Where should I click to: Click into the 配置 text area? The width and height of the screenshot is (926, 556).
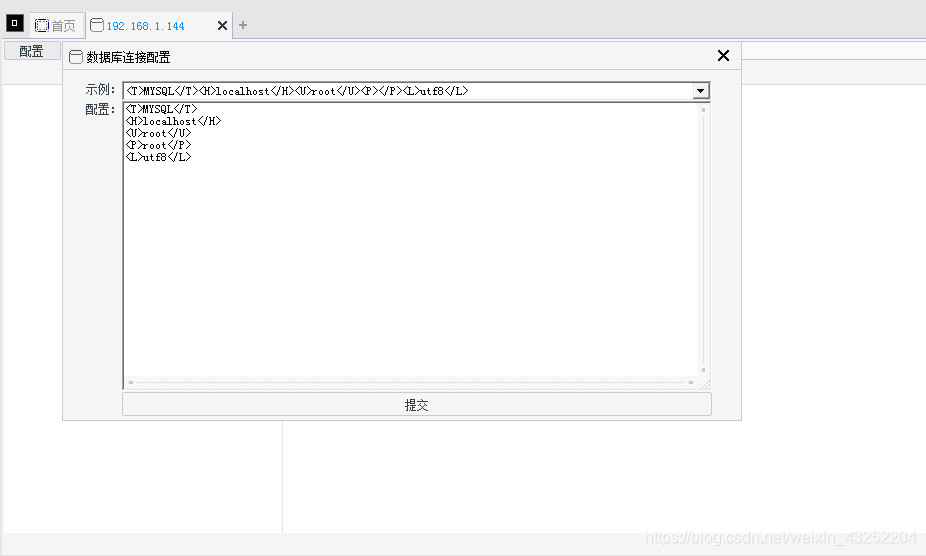(x=411, y=239)
